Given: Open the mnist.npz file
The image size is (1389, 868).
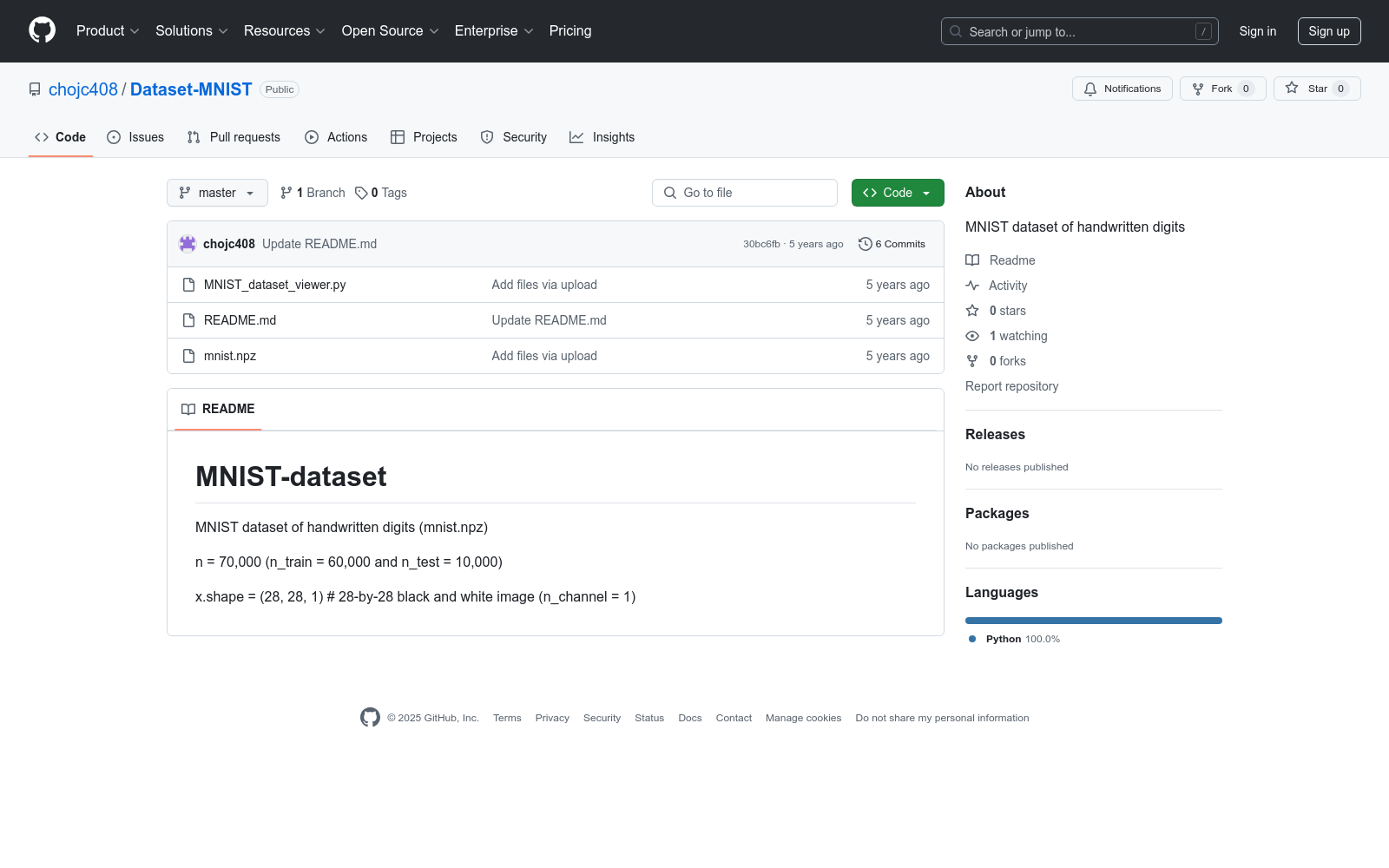Looking at the screenshot, I should [230, 356].
